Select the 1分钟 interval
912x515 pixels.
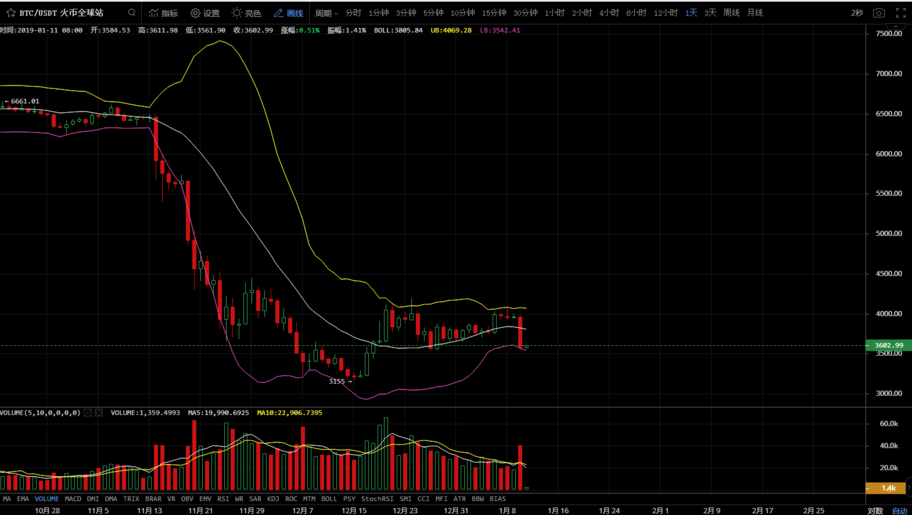[x=379, y=13]
